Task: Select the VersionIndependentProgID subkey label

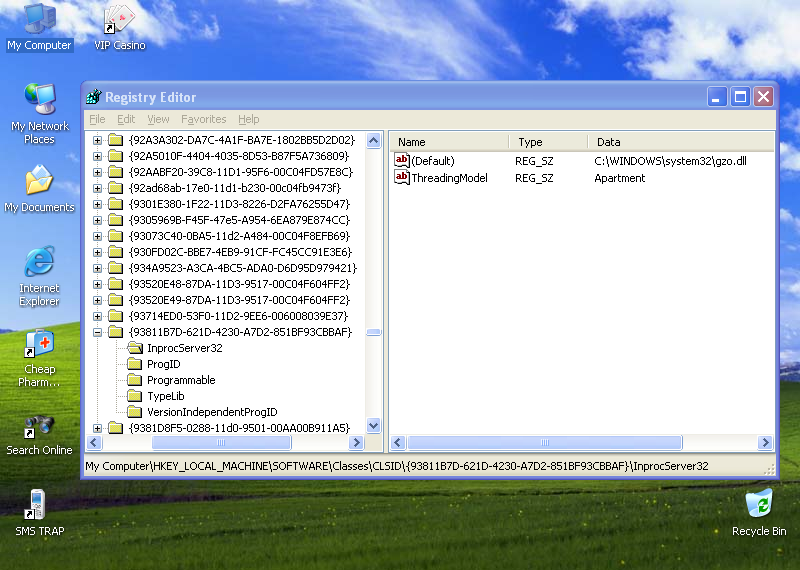Action: coord(212,412)
